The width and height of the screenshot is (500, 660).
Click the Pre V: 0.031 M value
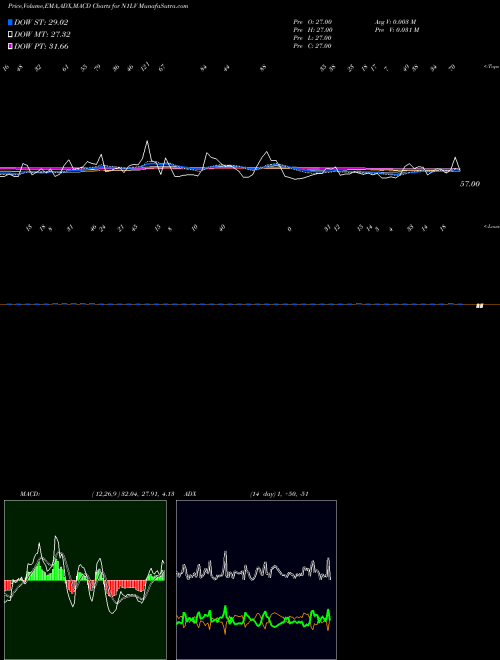coord(397,30)
